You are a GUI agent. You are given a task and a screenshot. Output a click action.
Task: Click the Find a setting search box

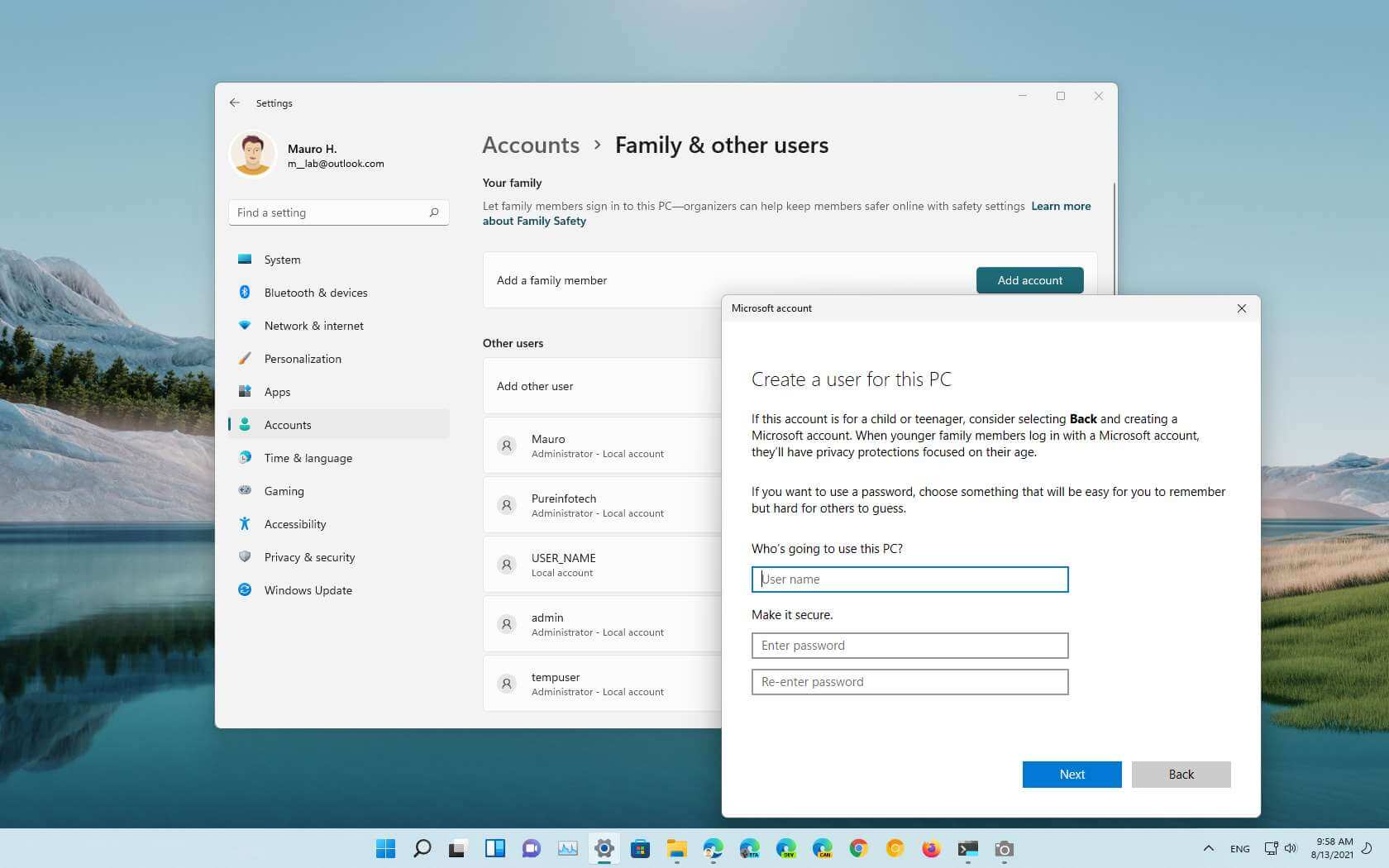coord(339,212)
